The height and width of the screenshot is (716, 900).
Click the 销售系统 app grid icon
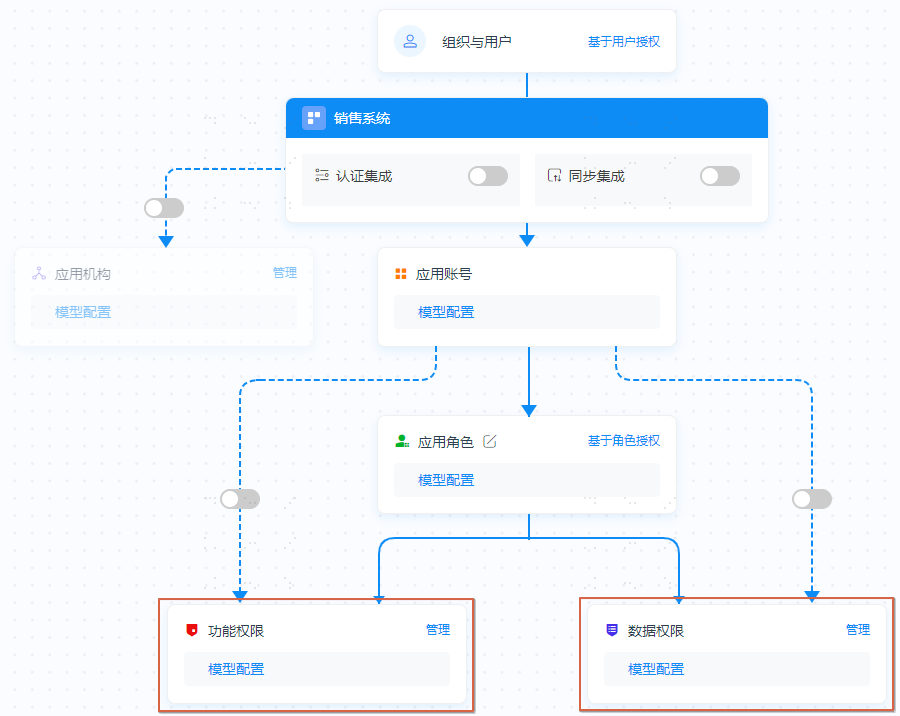pyautogui.click(x=313, y=118)
